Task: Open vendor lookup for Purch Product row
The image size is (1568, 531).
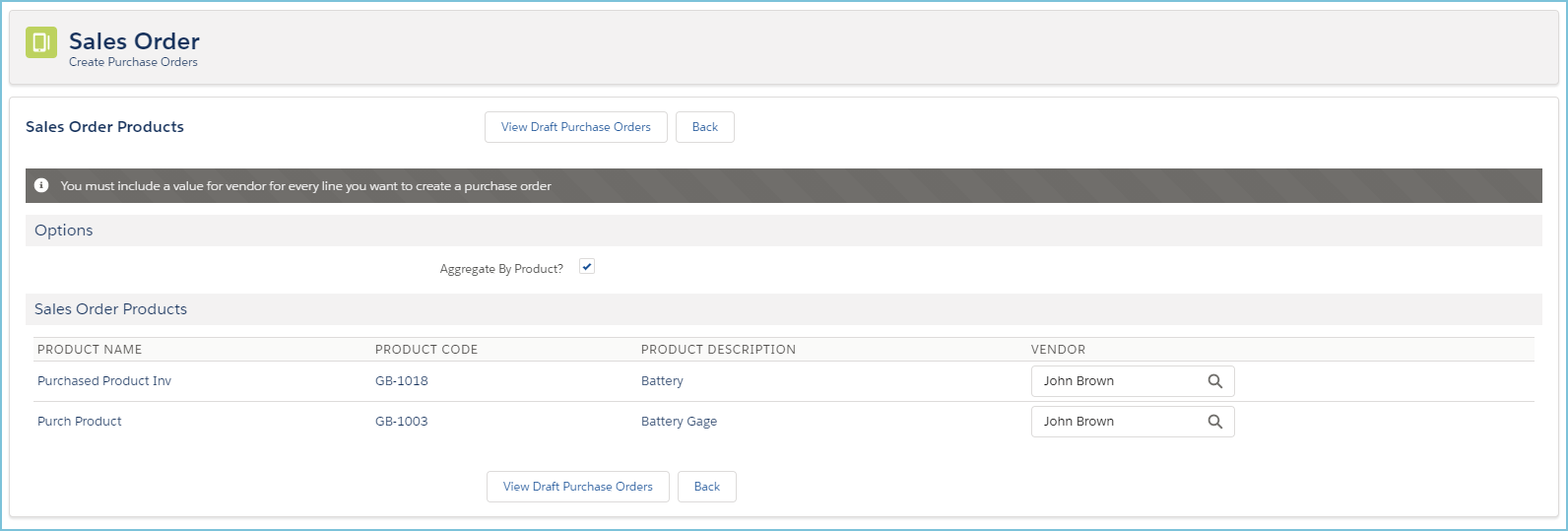Action: 1214,422
